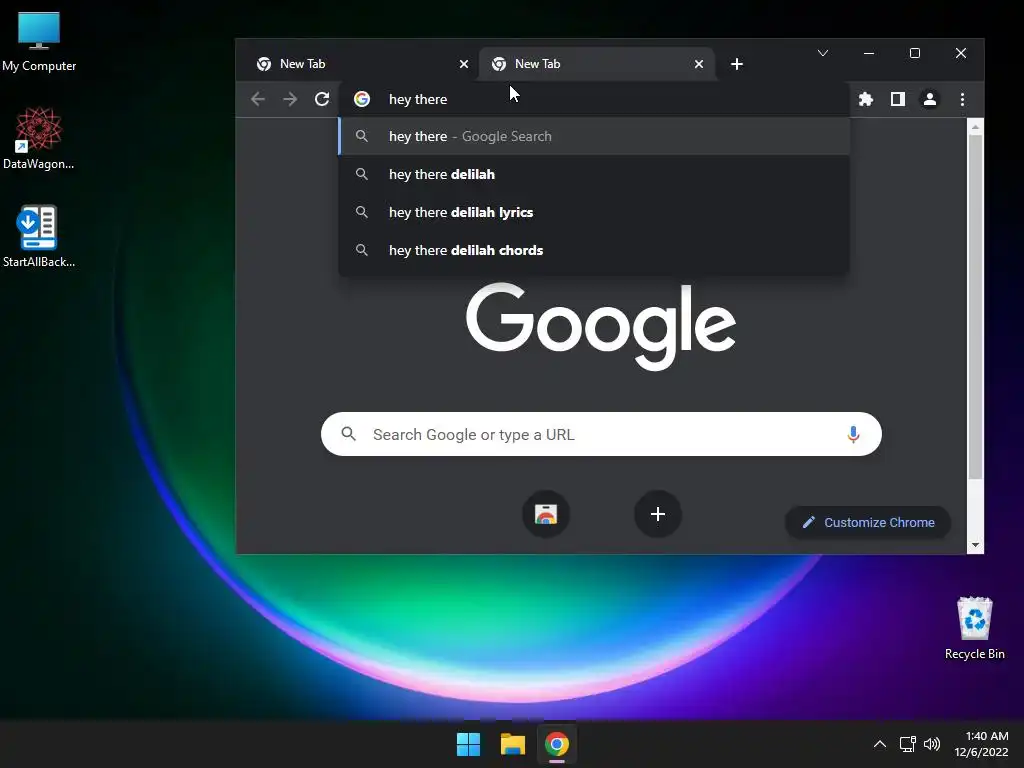
Task: Minimize the Chrome window
Action: pyautogui.click(x=869, y=53)
